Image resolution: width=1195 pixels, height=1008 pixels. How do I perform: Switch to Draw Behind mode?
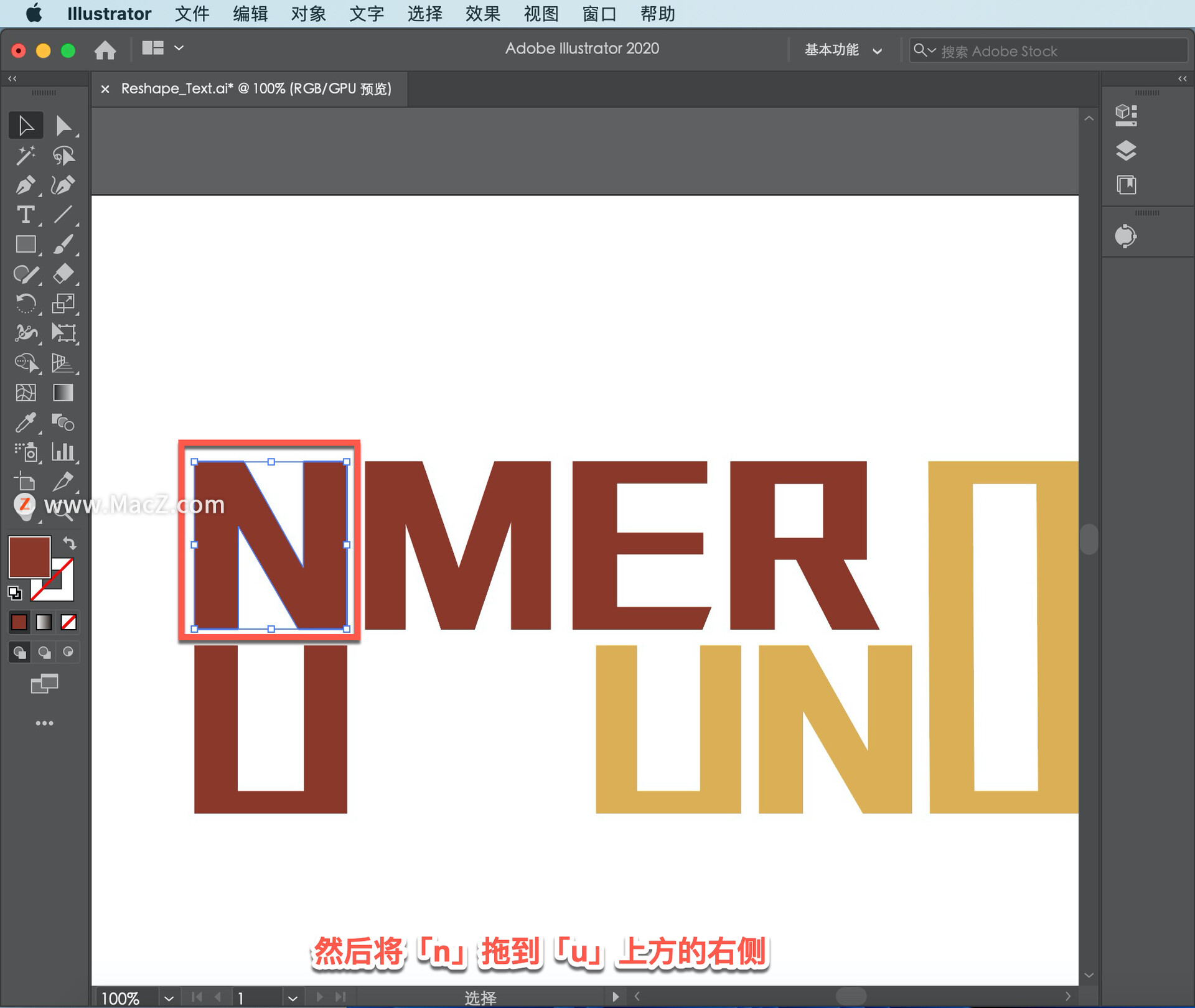[44, 652]
